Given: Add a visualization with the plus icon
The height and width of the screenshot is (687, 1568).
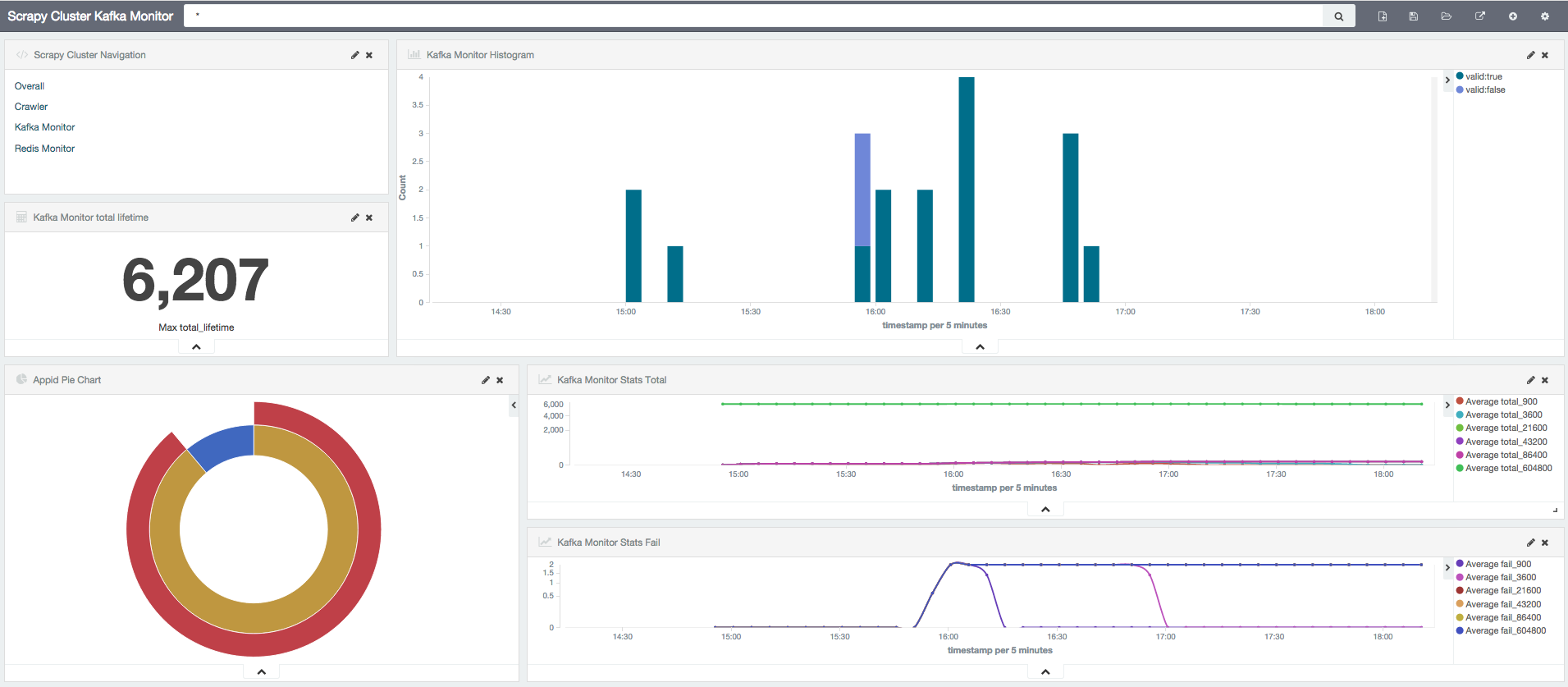Looking at the screenshot, I should 1513,16.
